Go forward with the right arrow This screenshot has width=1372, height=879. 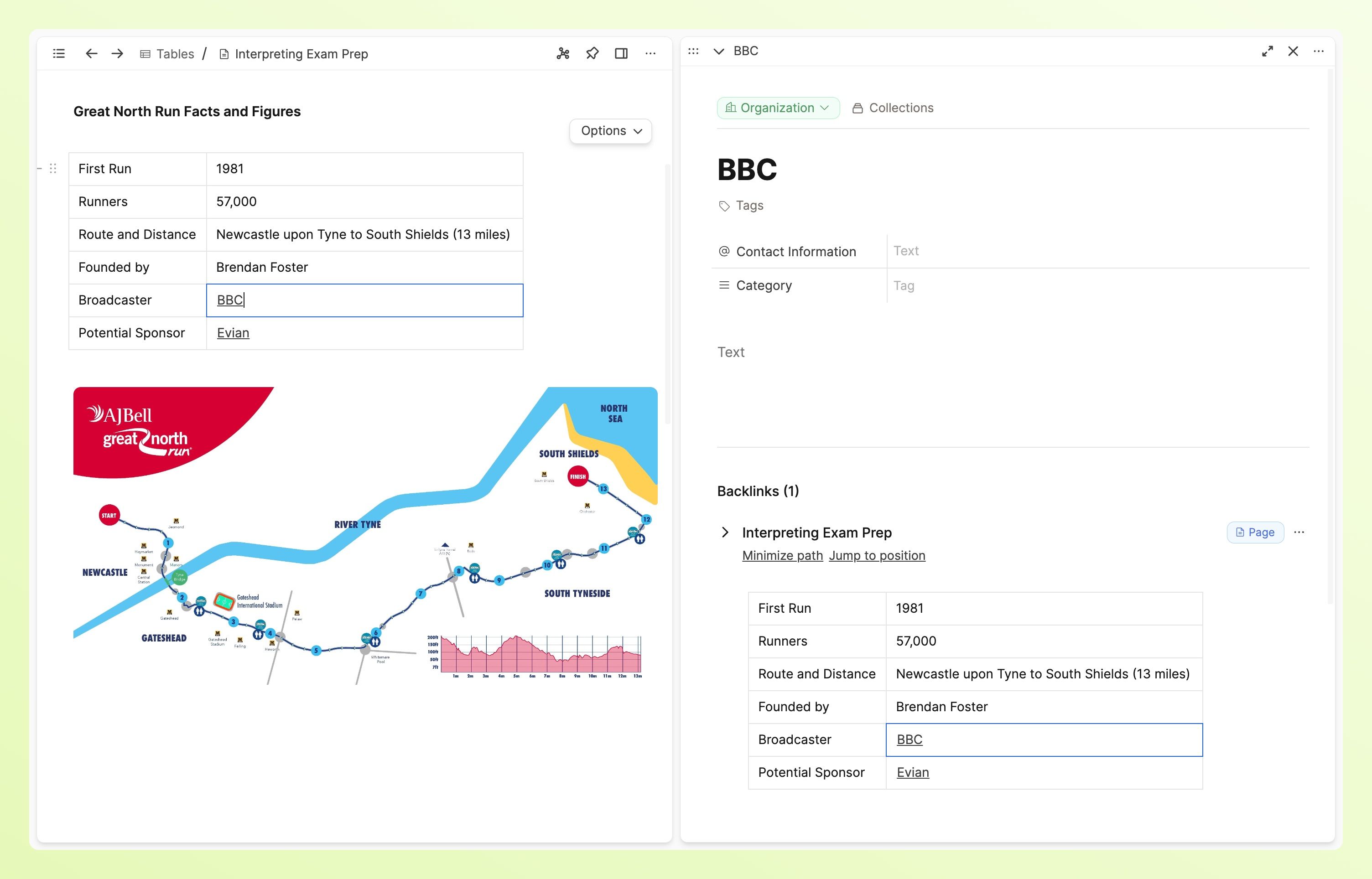tap(118, 54)
